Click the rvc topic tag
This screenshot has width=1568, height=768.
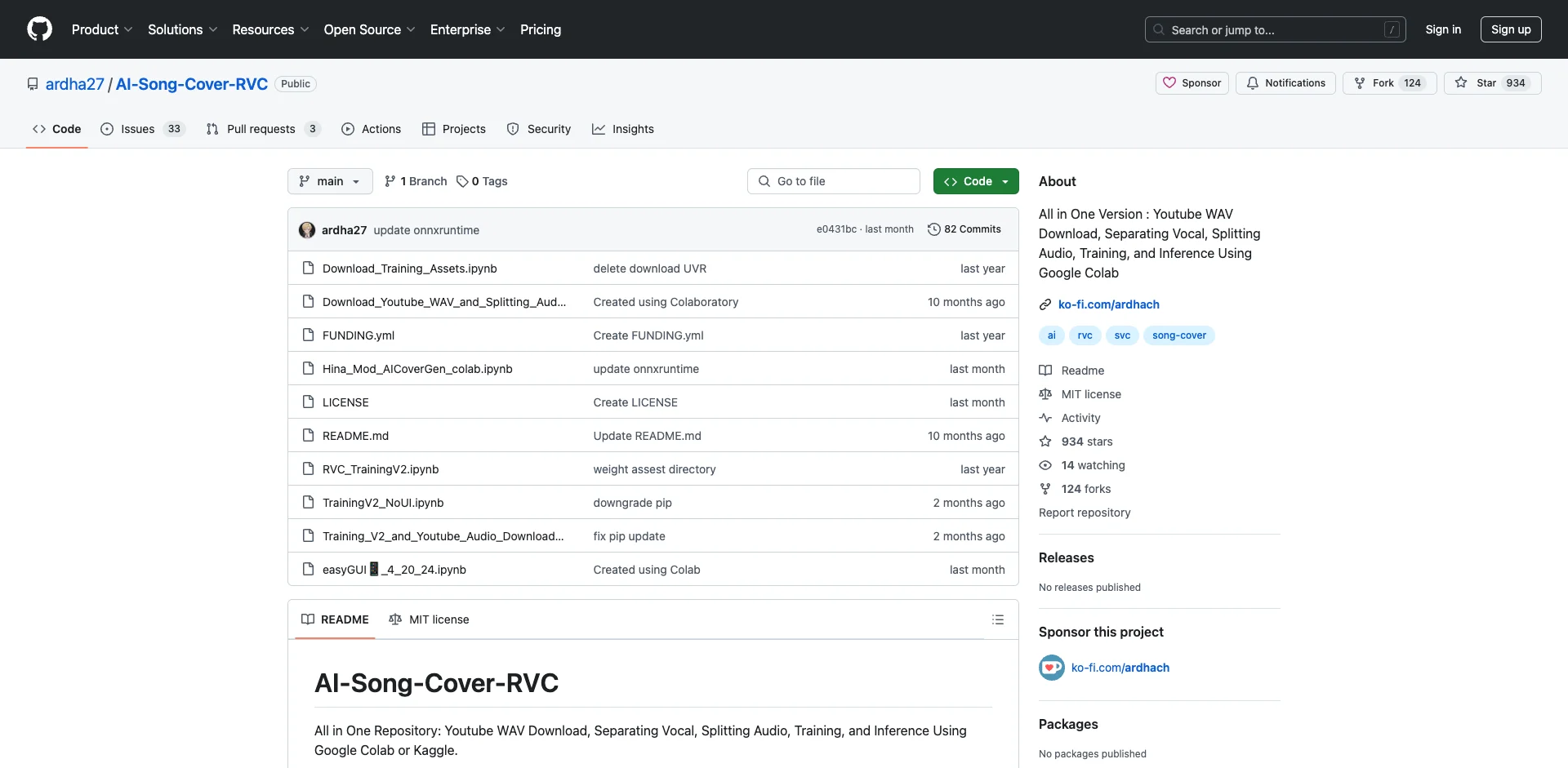click(x=1085, y=335)
